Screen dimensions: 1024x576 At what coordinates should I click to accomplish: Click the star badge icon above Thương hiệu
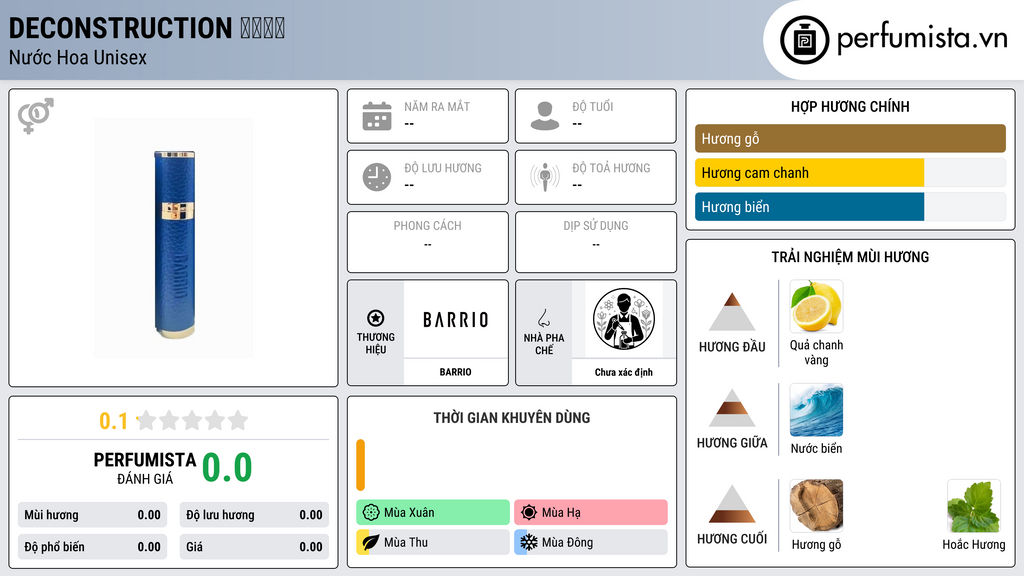376,318
